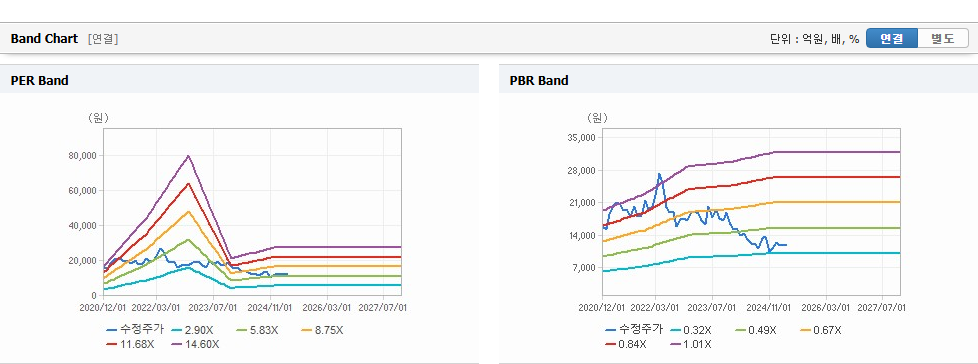978x364 pixels.
Task: Click the (원) unit label above PBR chart
Action: pyautogui.click(x=598, y=118)
